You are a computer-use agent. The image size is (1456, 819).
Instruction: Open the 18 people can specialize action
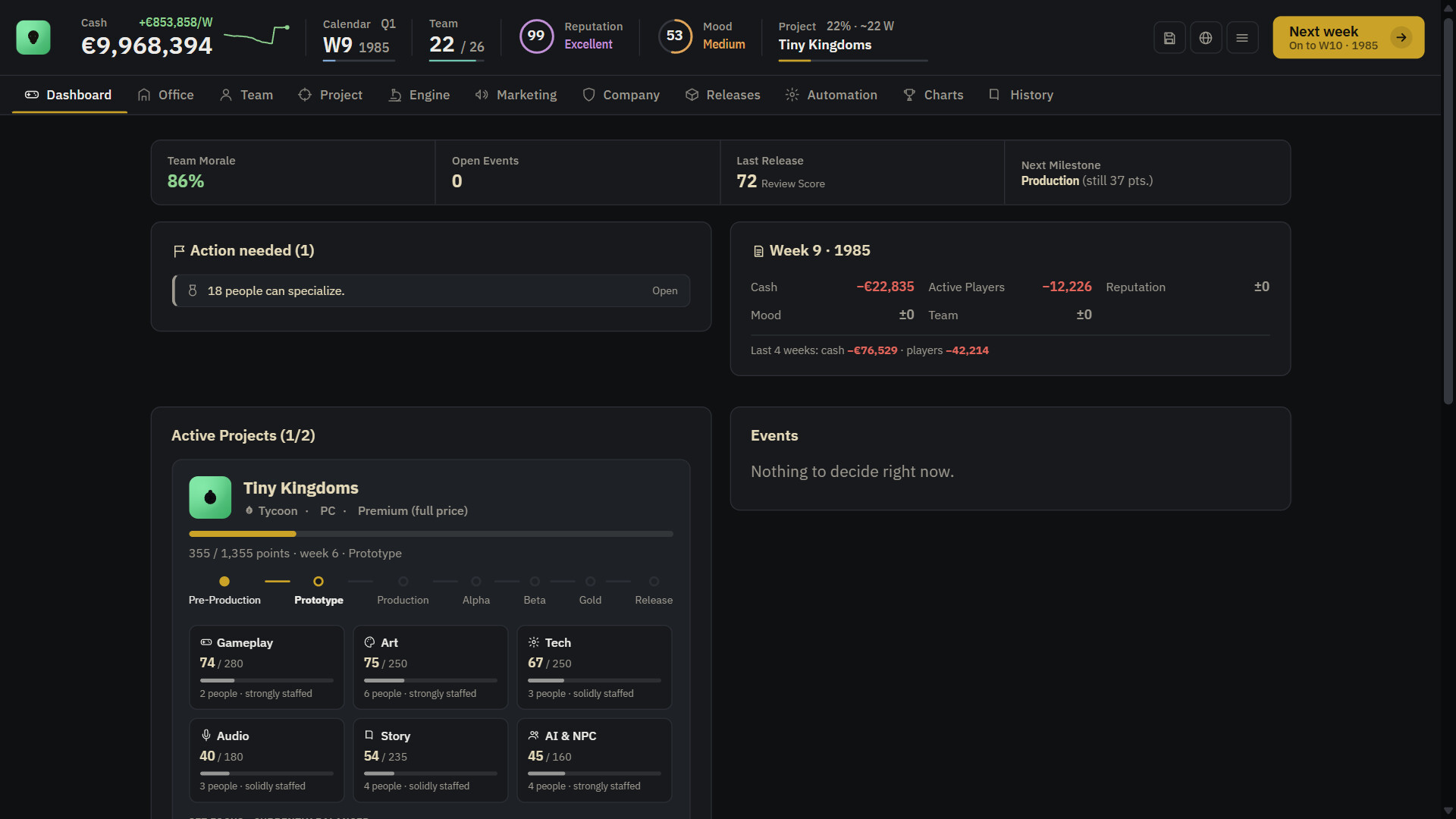[431, 290]
